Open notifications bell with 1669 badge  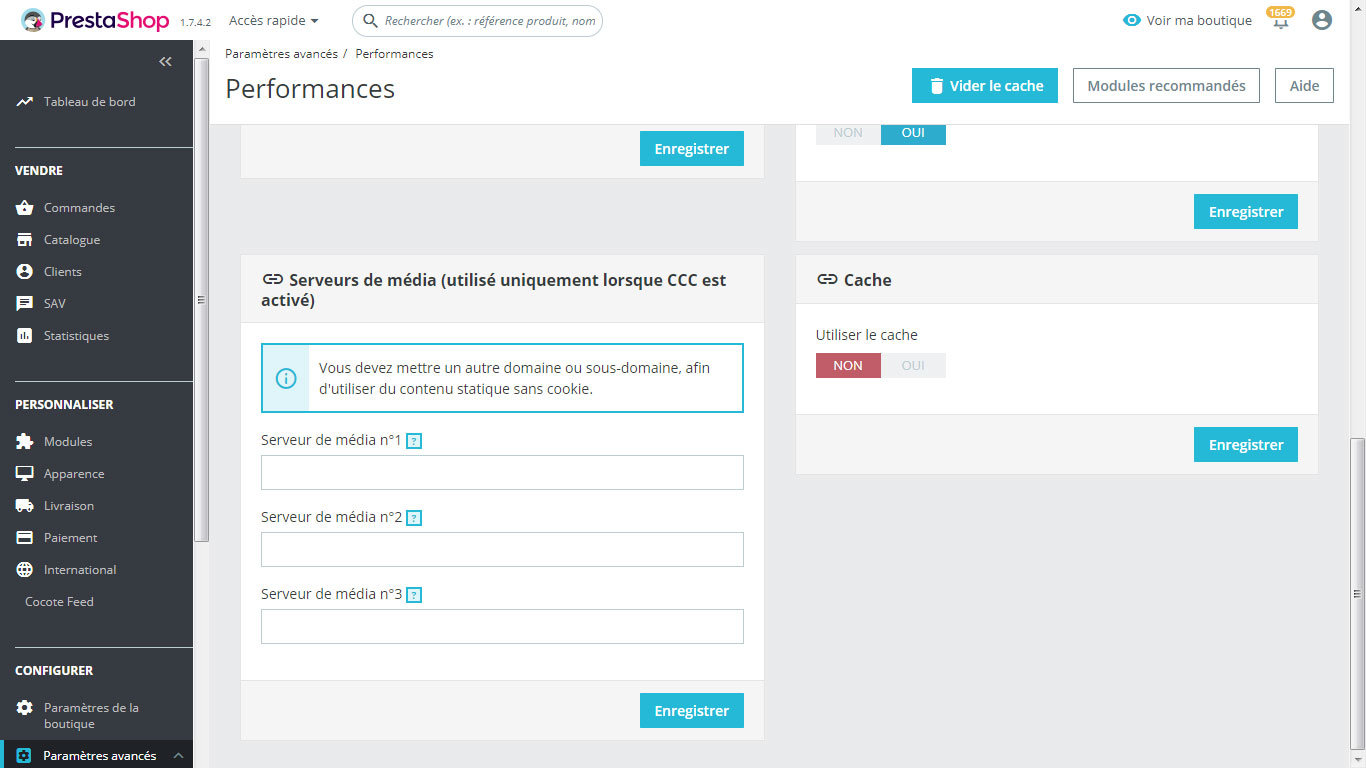1280,19
